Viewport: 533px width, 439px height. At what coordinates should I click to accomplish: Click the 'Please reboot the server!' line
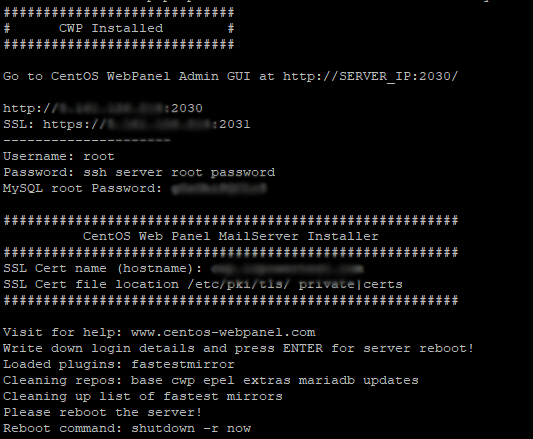tap(103, 412)
